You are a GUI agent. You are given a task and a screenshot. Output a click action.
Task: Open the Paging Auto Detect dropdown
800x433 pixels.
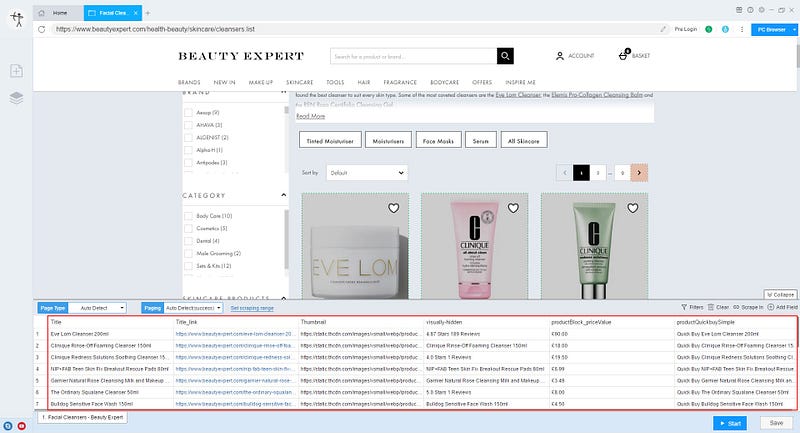pos(193,308)
